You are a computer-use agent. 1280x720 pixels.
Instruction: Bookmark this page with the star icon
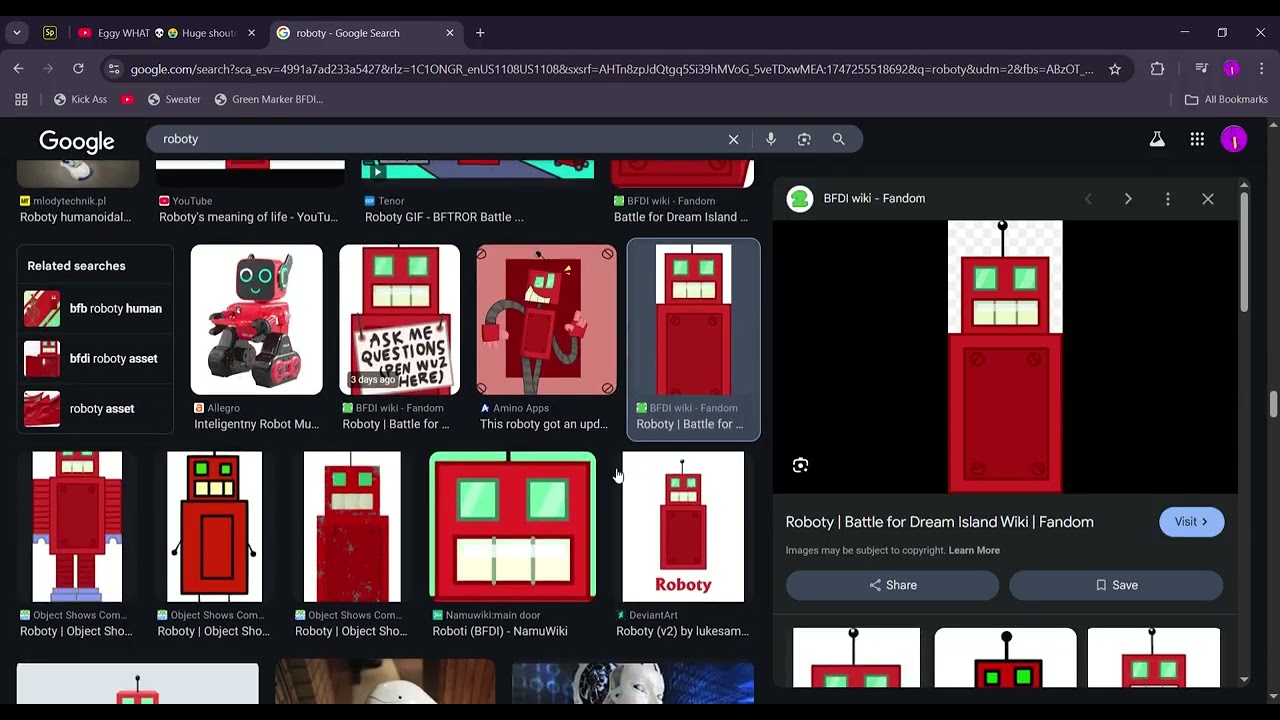tap(1115, 69)
